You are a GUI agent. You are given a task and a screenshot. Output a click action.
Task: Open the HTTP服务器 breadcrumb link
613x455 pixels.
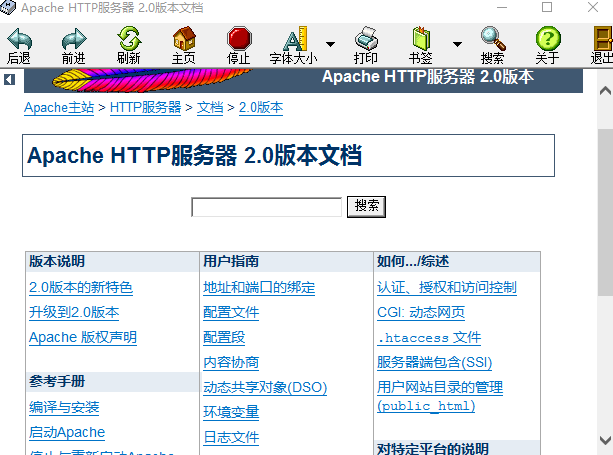(x=145, y=108)
